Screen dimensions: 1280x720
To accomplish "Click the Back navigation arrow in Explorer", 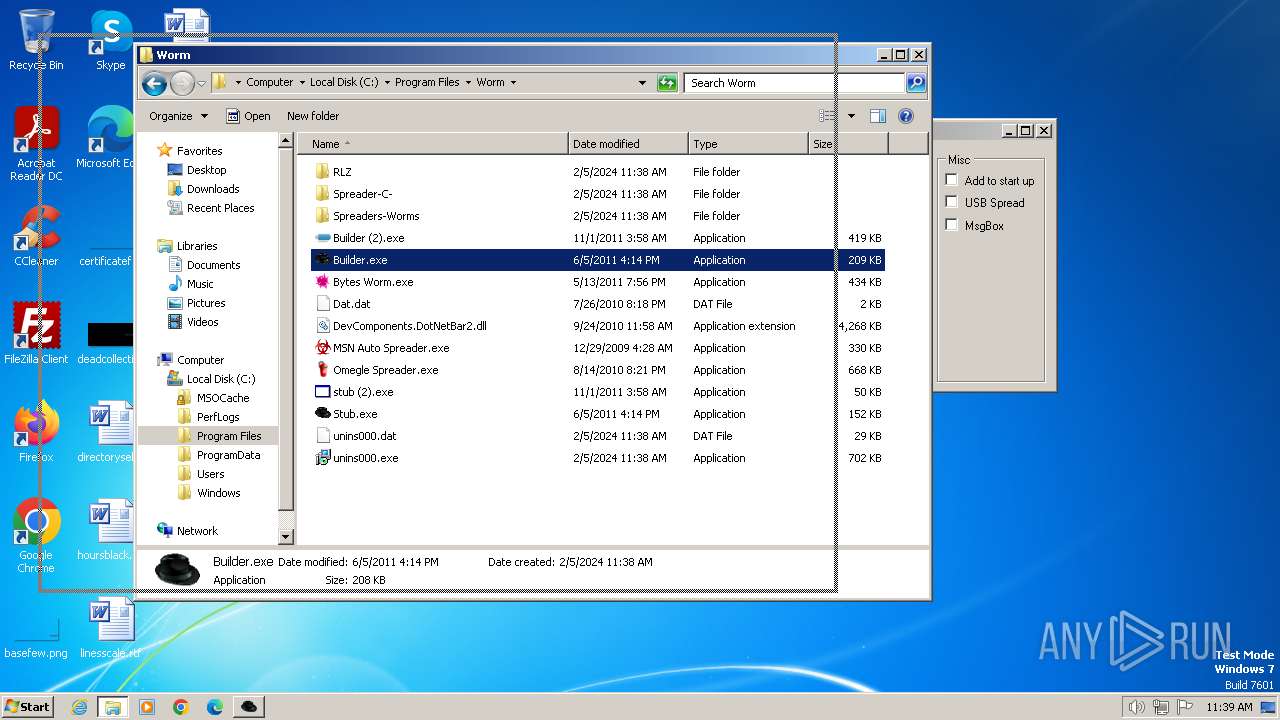I will click(154, 83).
